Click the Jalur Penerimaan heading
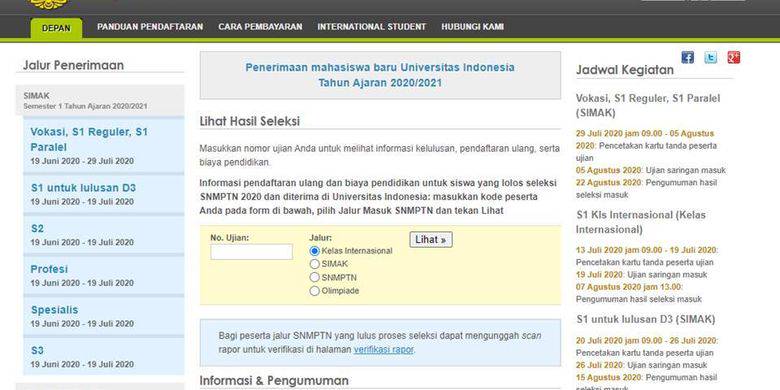Screen dimensions: 780x390 point(73,65)
